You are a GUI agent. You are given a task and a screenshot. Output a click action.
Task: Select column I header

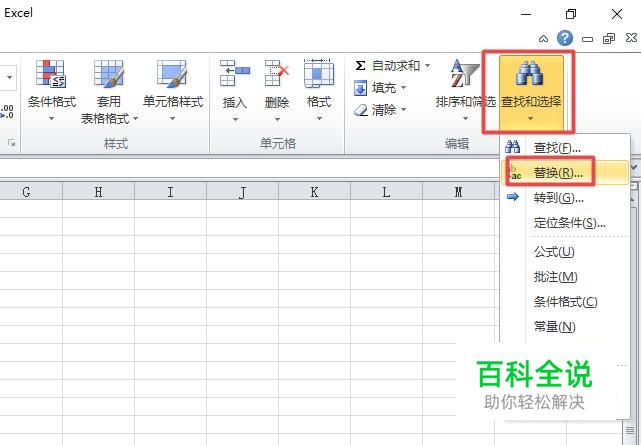point(170,191)
